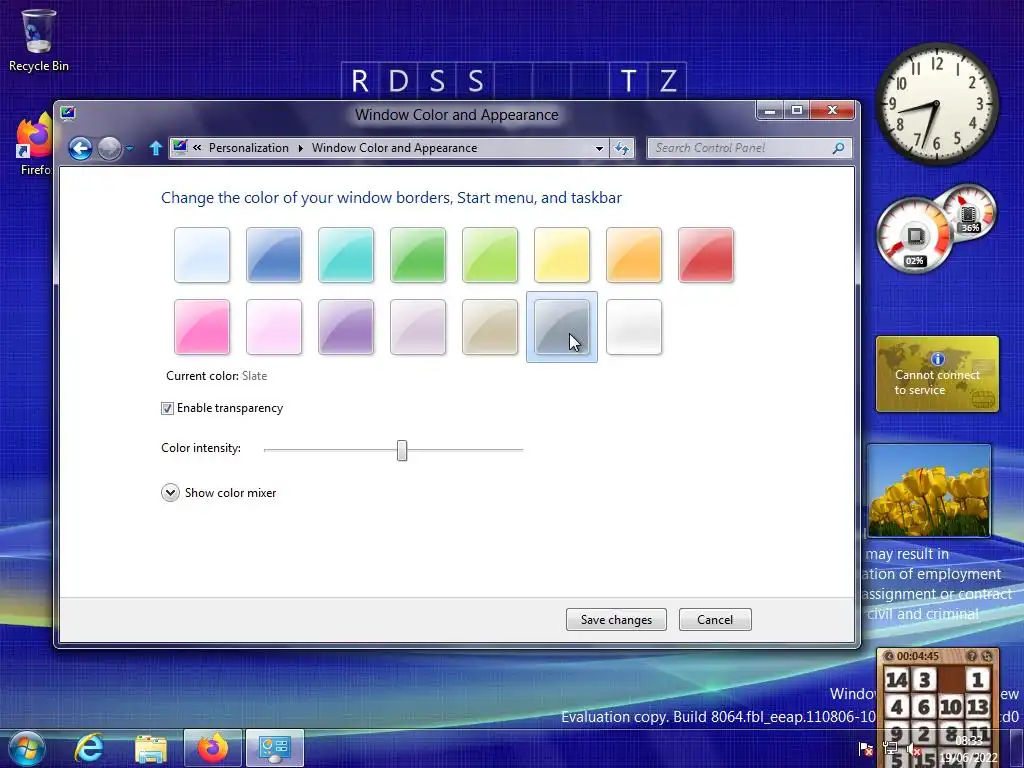
Task: Select the Twilight blue swatch
Action: 274,255
